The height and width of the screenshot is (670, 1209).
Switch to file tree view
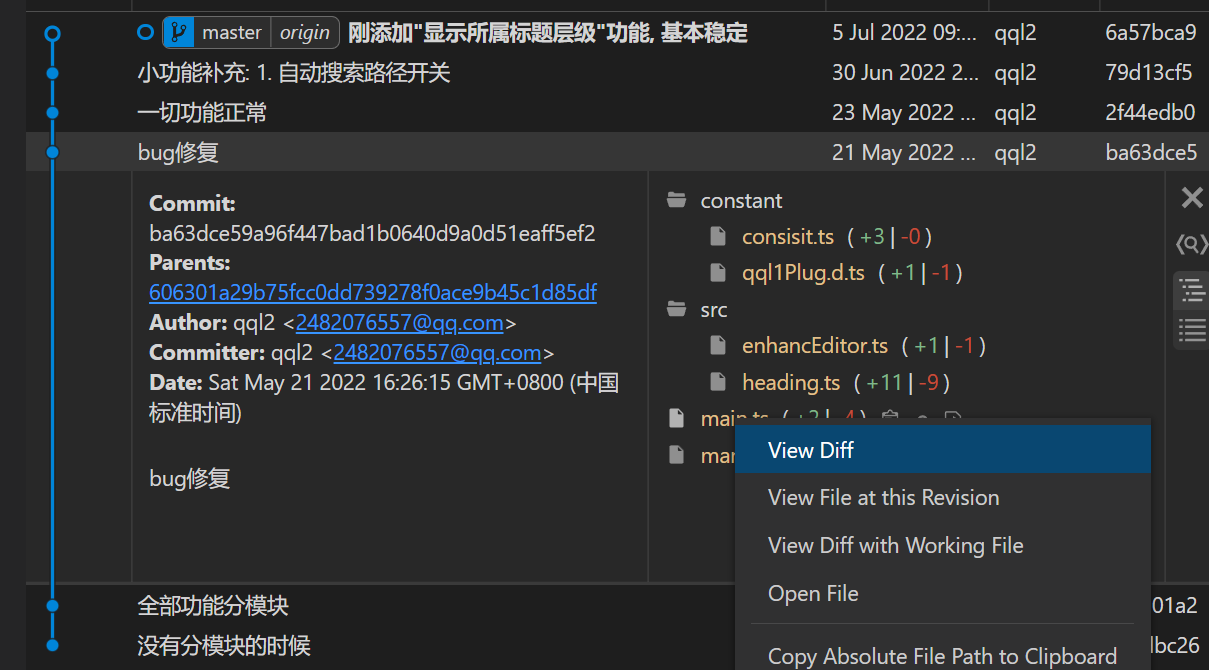[x=1191, y=290]
